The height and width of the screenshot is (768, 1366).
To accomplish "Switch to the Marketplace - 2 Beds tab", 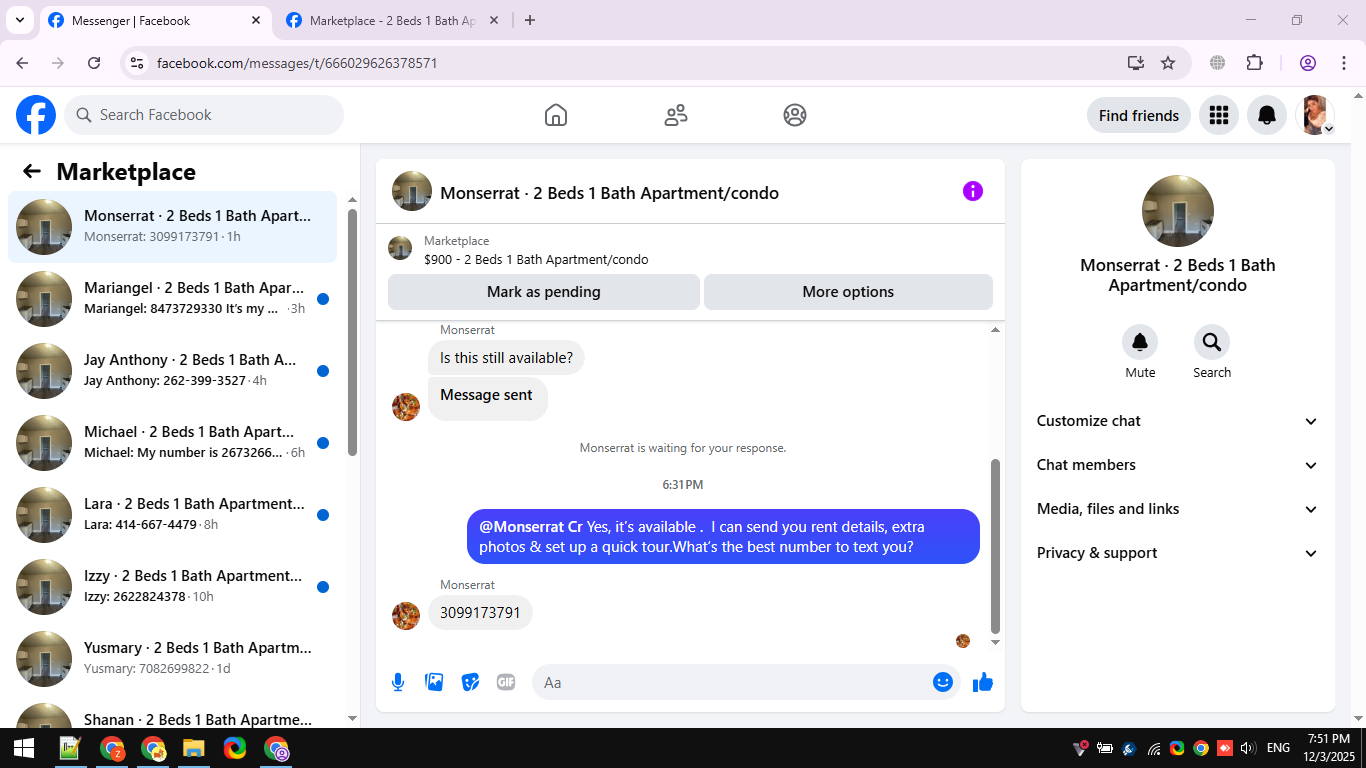I will click(x=392, y=20).
